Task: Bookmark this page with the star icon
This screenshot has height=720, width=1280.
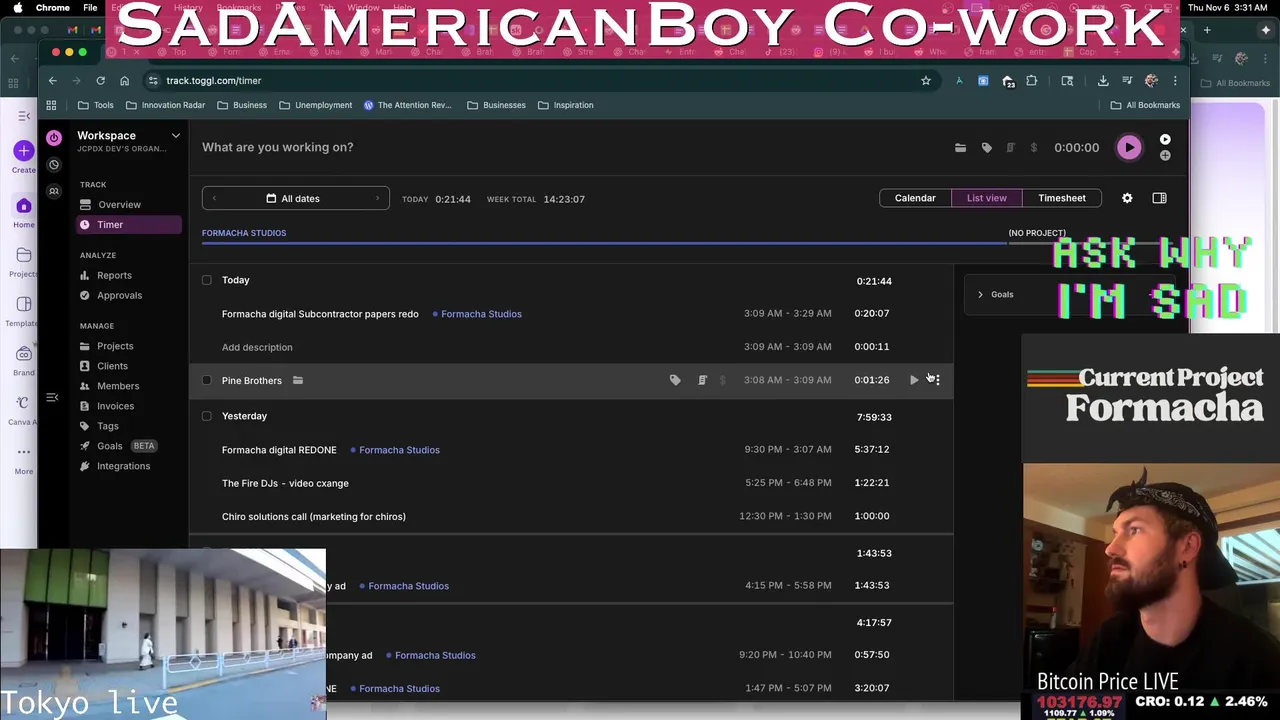Action: click(926, 81)
